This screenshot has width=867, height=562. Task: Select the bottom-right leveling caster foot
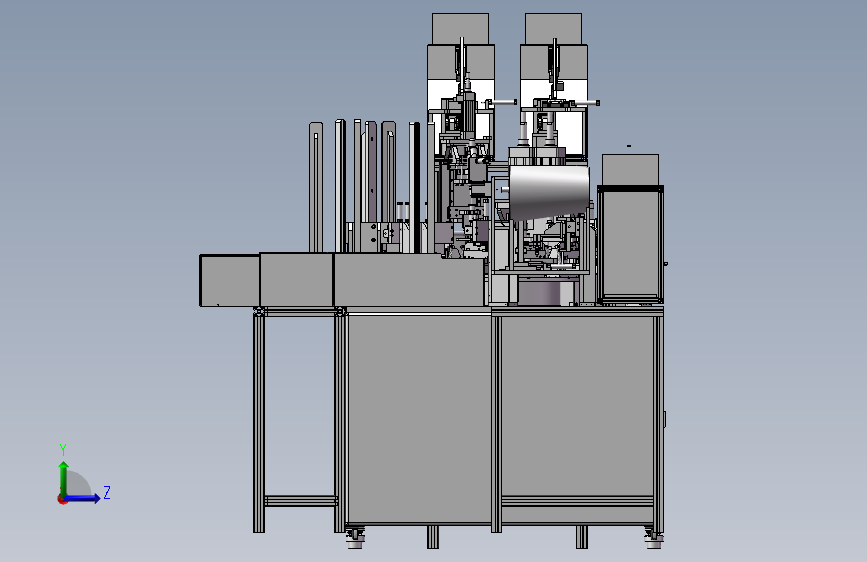pos(654,538)
